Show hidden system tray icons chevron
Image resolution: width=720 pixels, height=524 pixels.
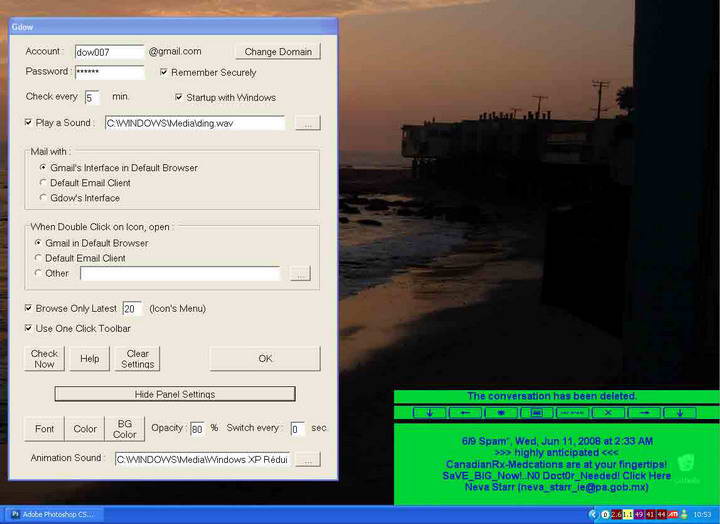[593, 514]
